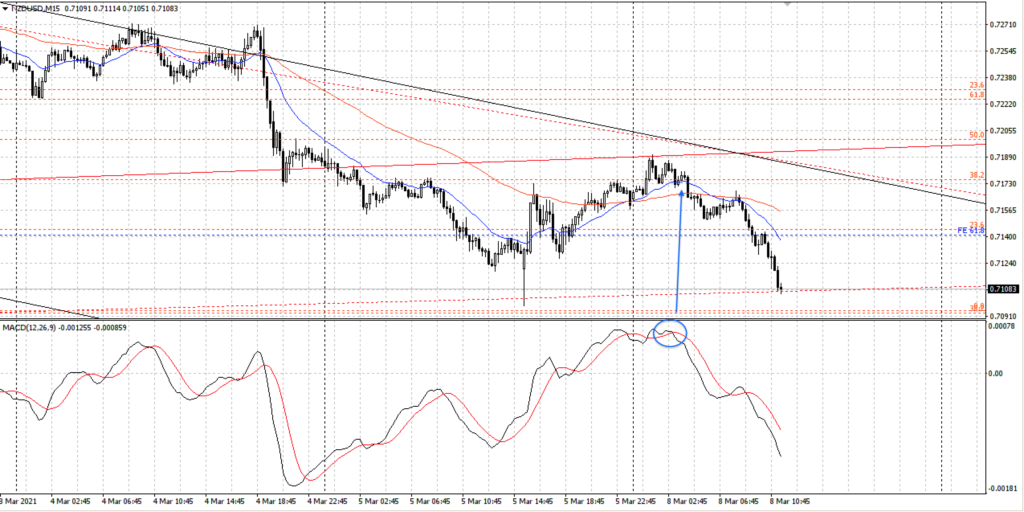Click the MACD scale value 0.00

point(996,374)
